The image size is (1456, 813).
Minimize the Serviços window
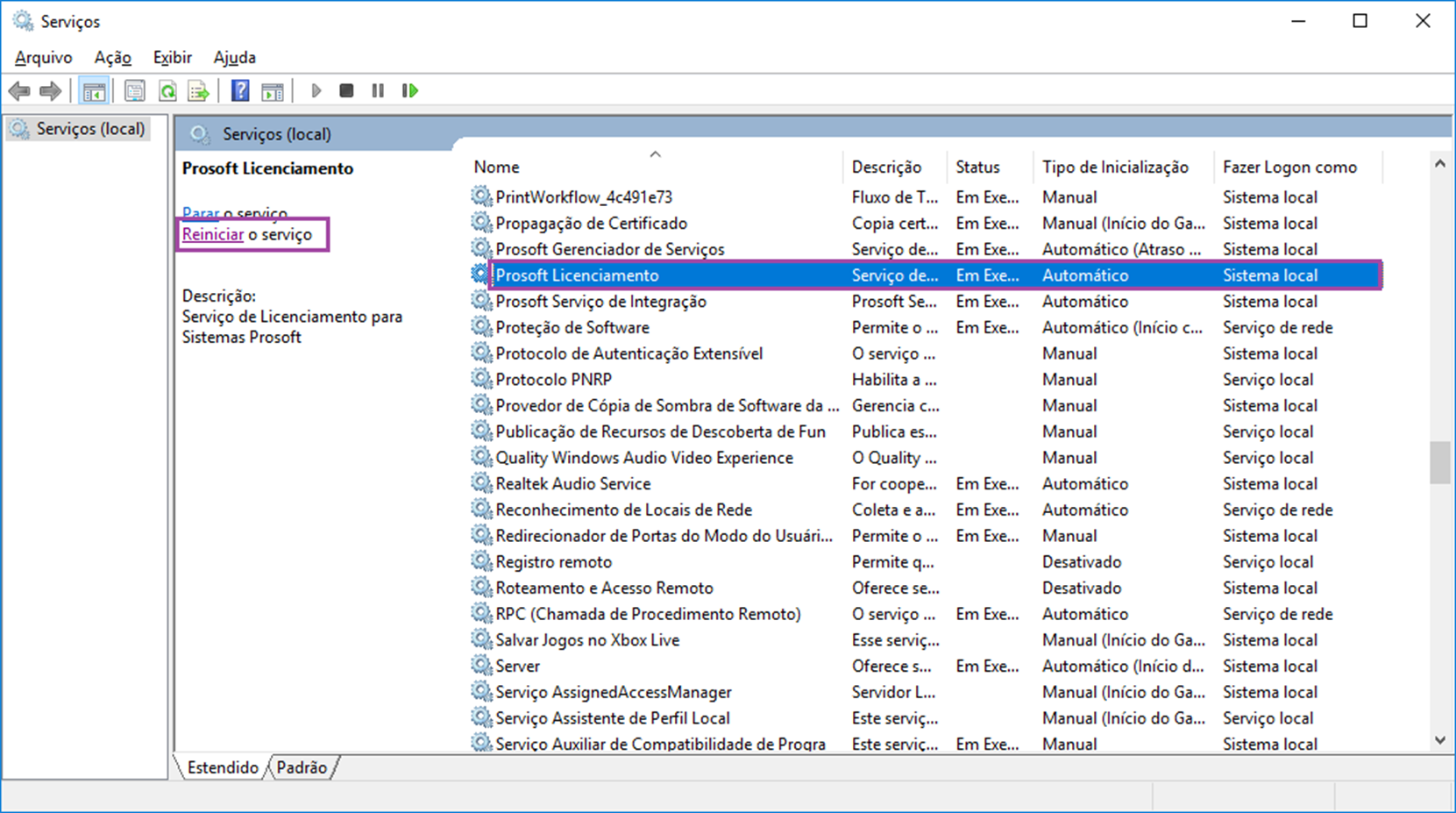click(x=1298, y=21)
